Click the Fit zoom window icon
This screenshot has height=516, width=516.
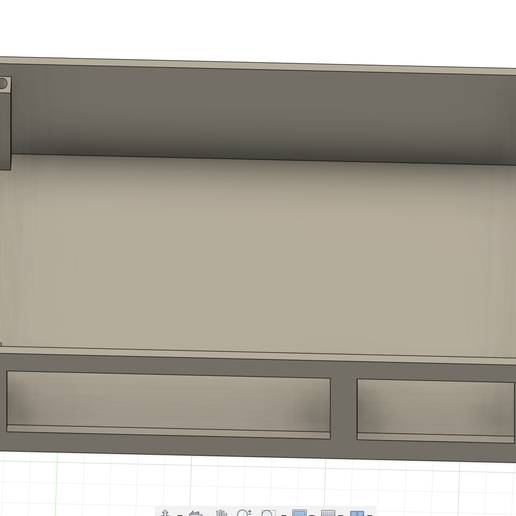tap(268, 513)
